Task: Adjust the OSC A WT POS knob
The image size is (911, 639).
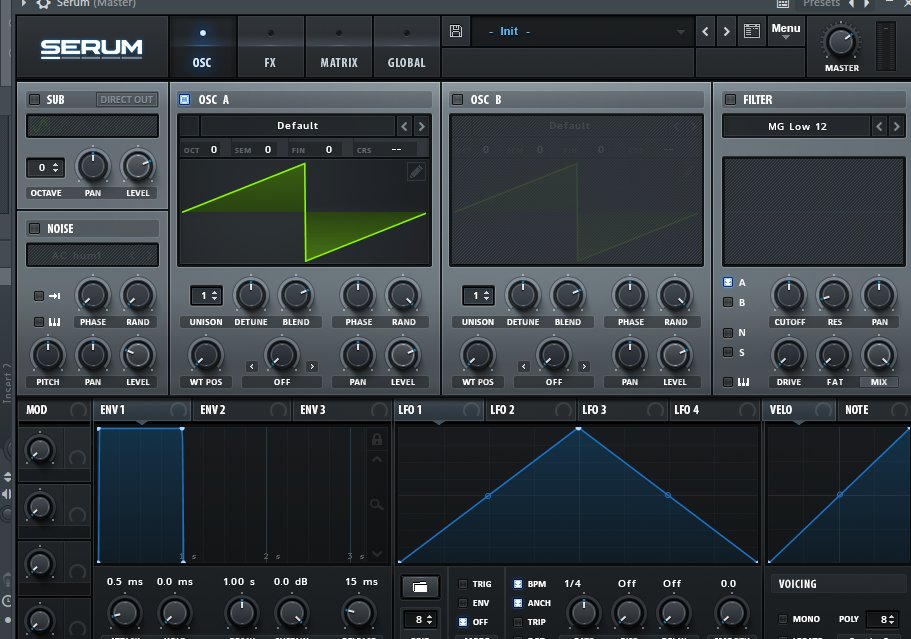Action: click(206, 355)
